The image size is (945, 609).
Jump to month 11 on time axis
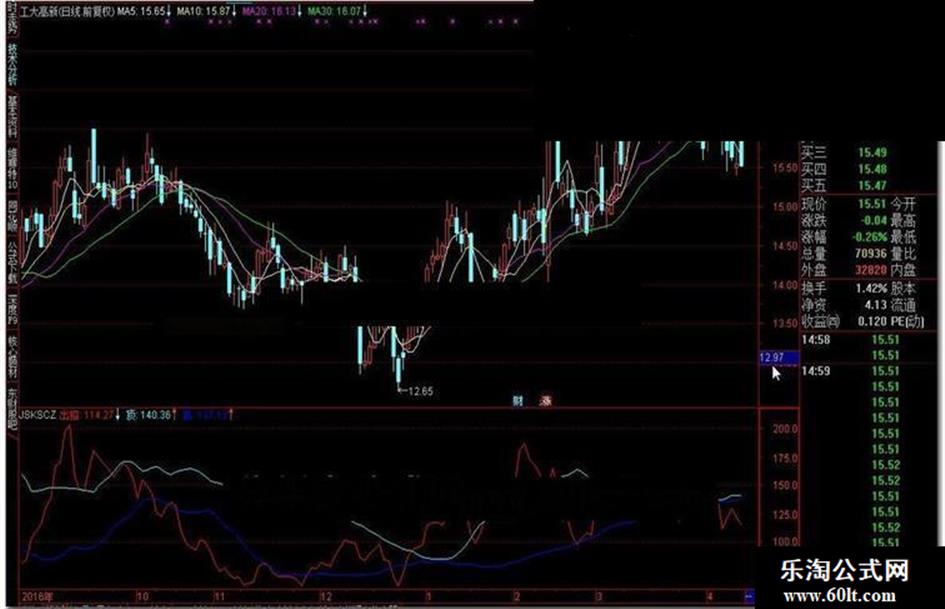click(x=219, y=597)
